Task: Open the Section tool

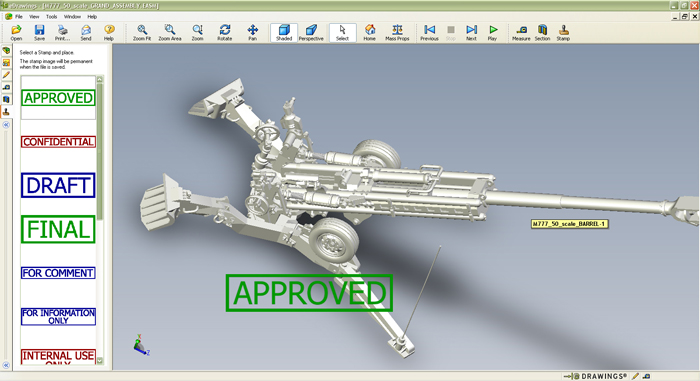Action: click(542, 33)
